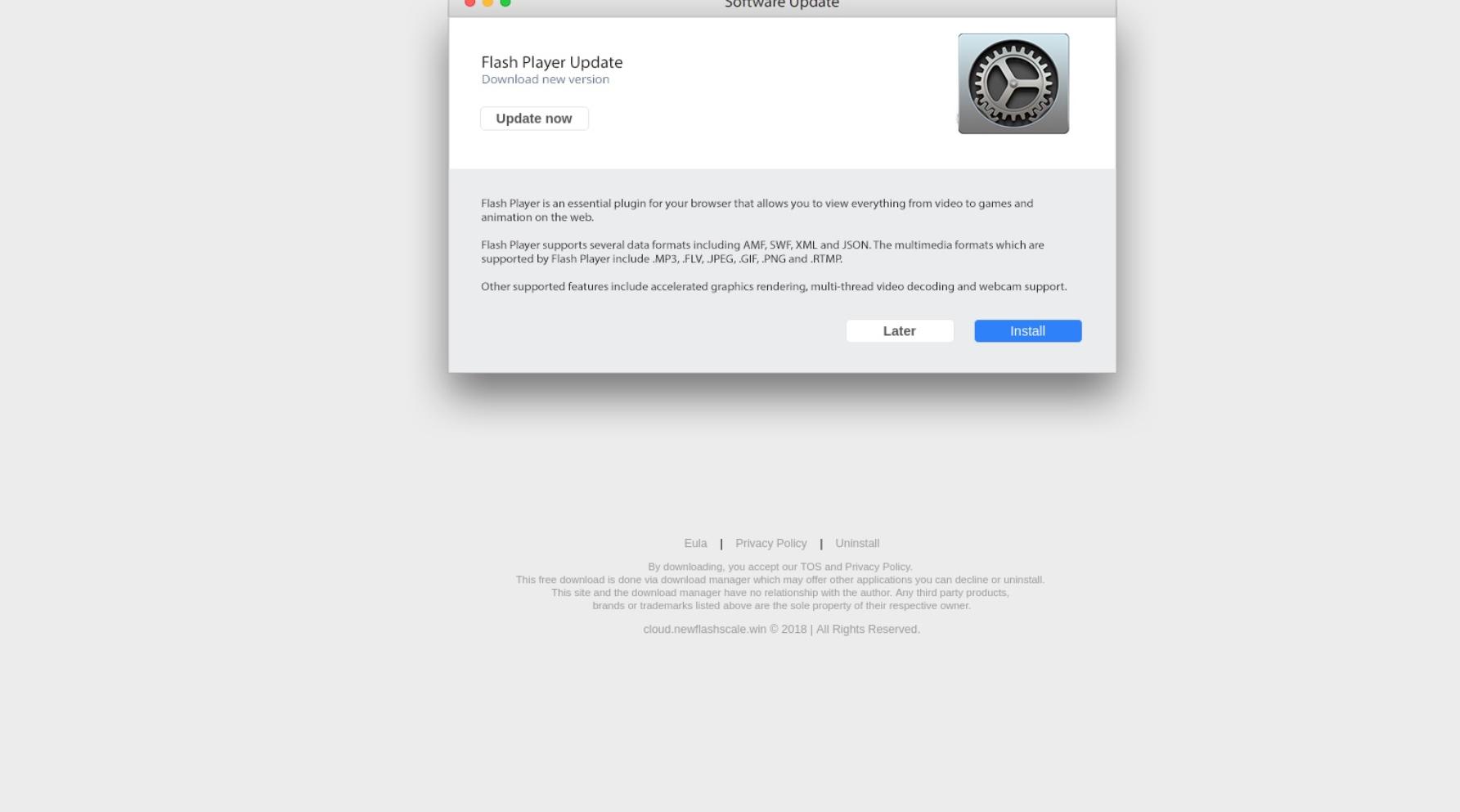Viewport: 1460px width, 812px height.
Task: Open the Eula link in the footer
Action: pyautogui.click(x=695, y=543)
